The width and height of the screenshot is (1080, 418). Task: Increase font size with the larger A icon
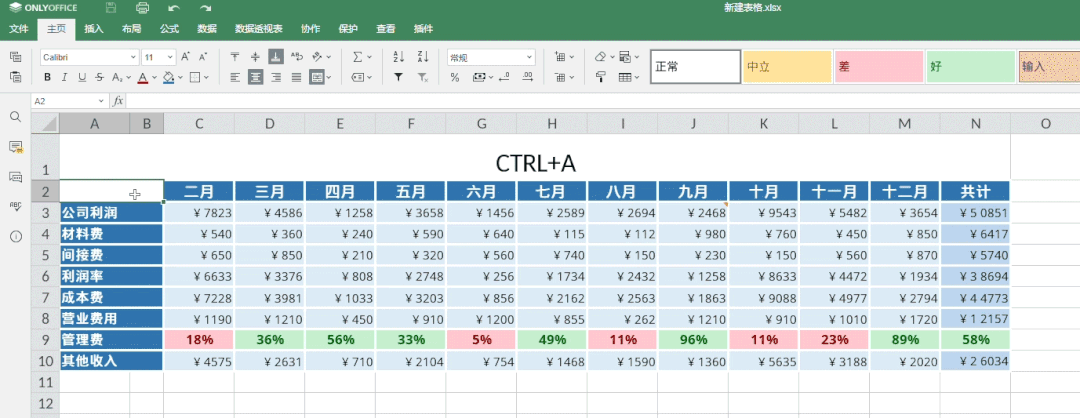tap(186, 57)
